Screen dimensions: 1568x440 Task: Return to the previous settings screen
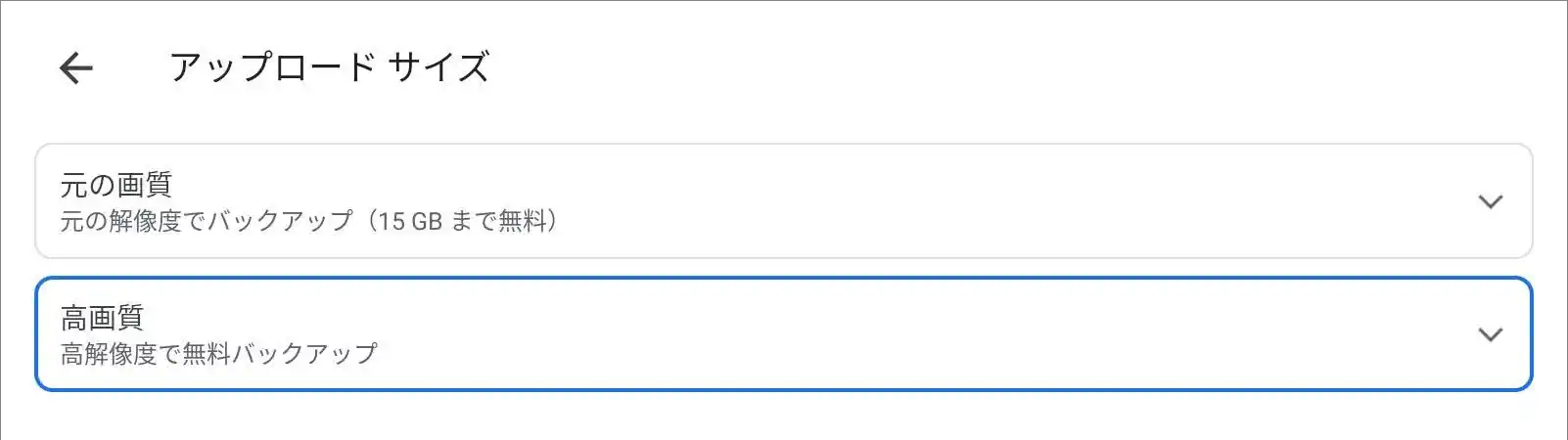(75, 67)
